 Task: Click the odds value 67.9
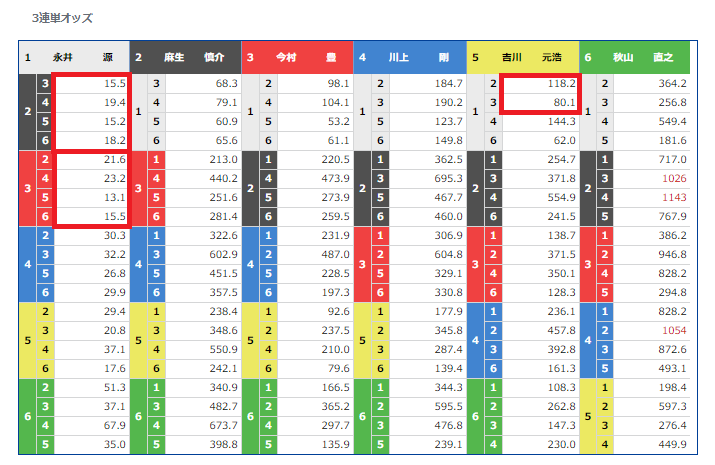click(114, 425)
